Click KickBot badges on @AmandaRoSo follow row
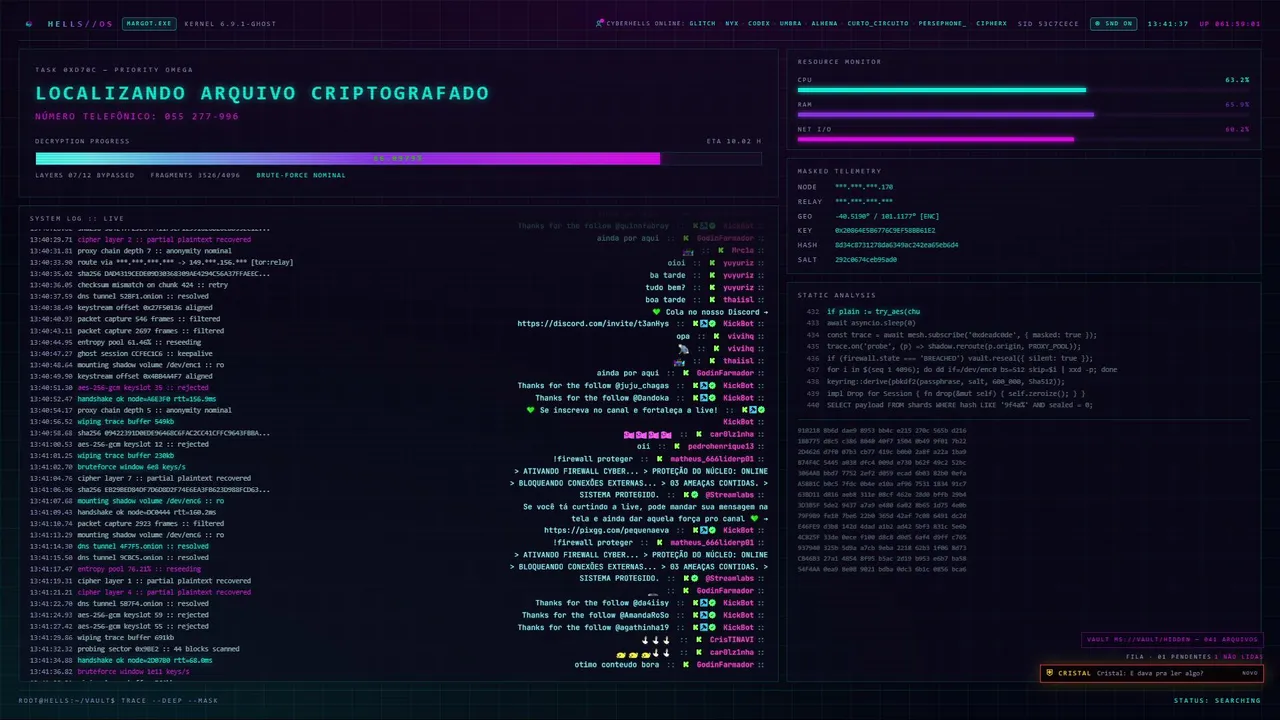Screen dimensions: 1280x720 tap(703, 615)
